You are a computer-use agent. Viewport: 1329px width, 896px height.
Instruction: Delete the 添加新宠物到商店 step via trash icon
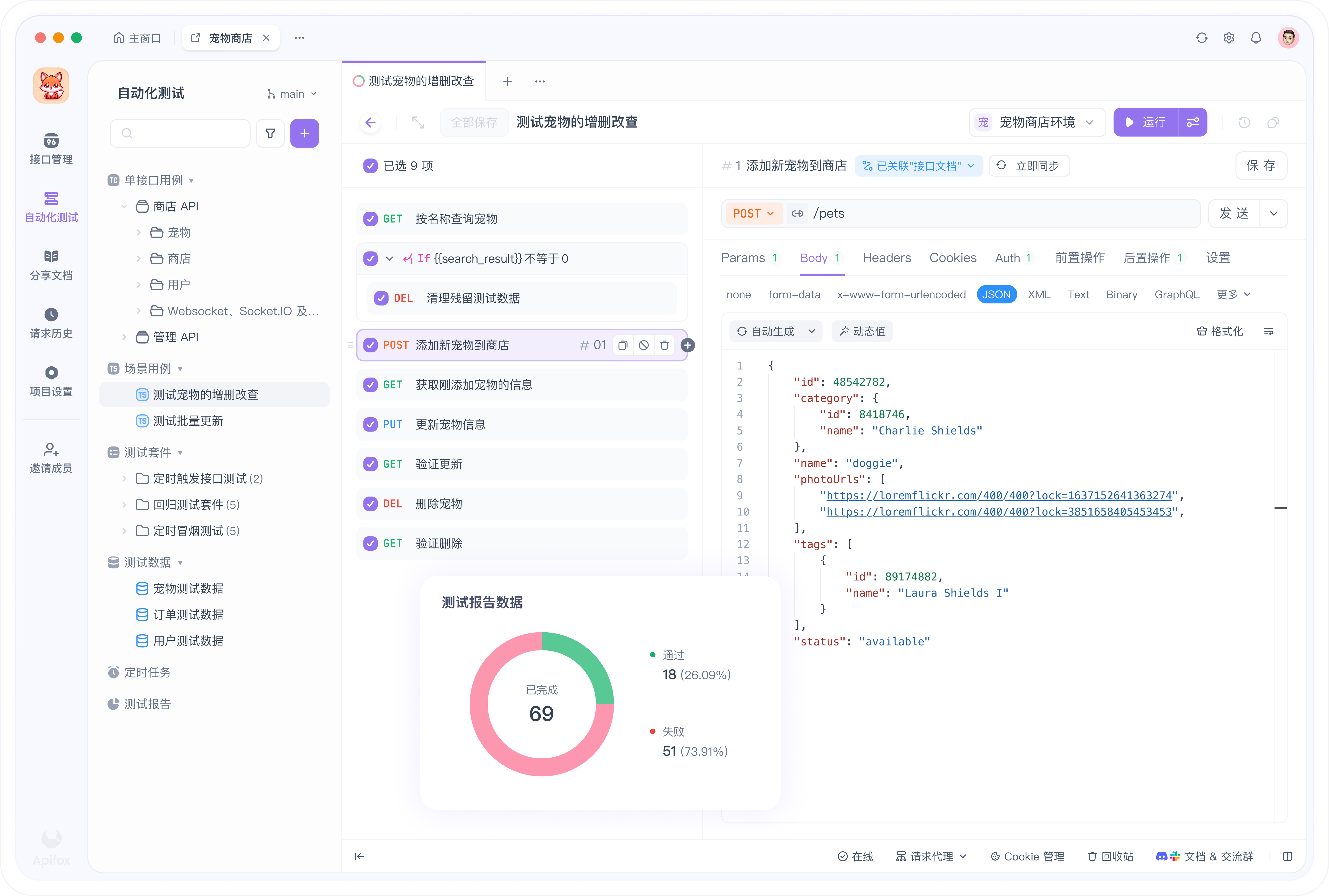tap(664, 345)
